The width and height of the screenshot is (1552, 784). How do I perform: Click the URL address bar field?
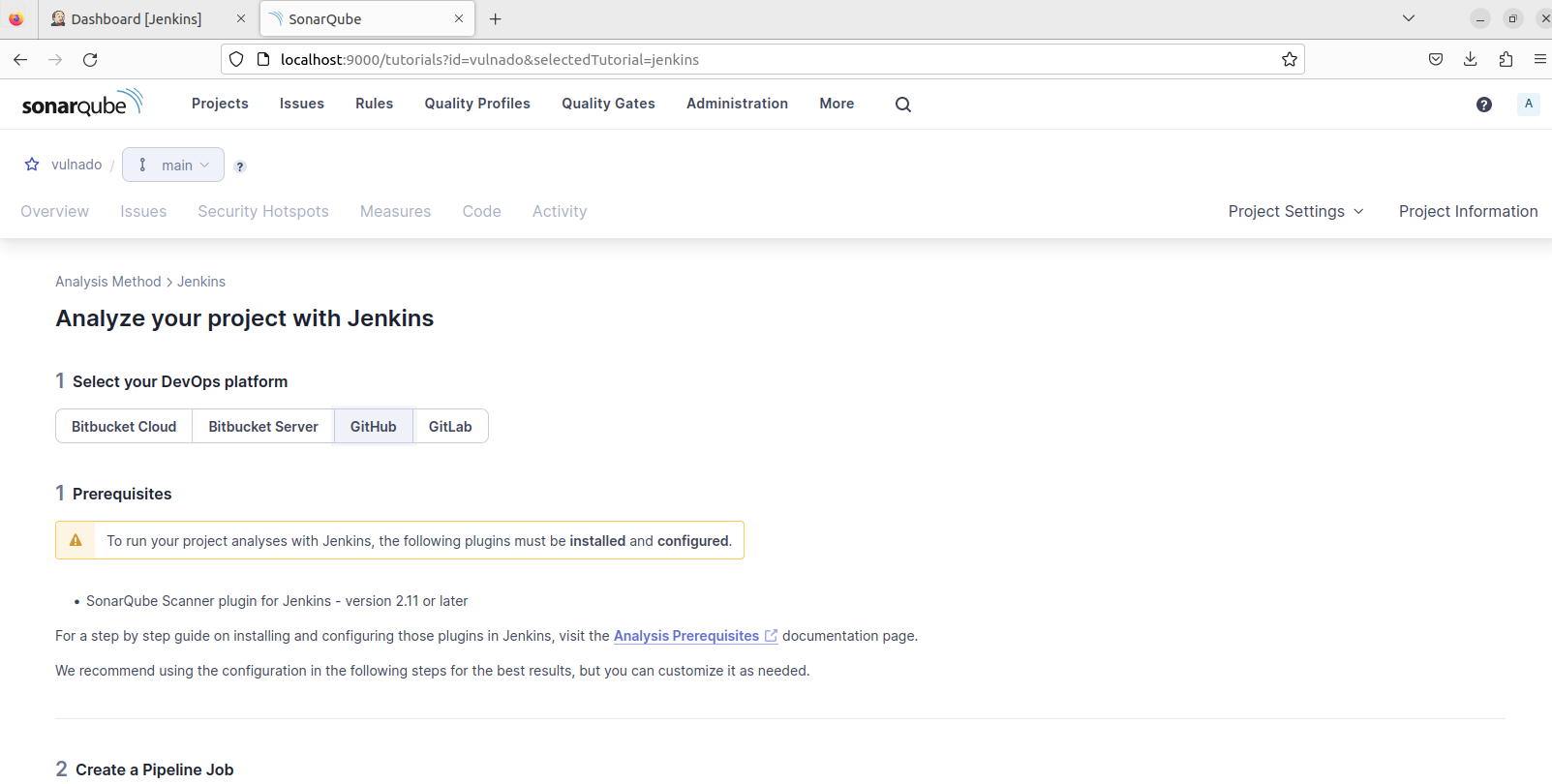763,60
